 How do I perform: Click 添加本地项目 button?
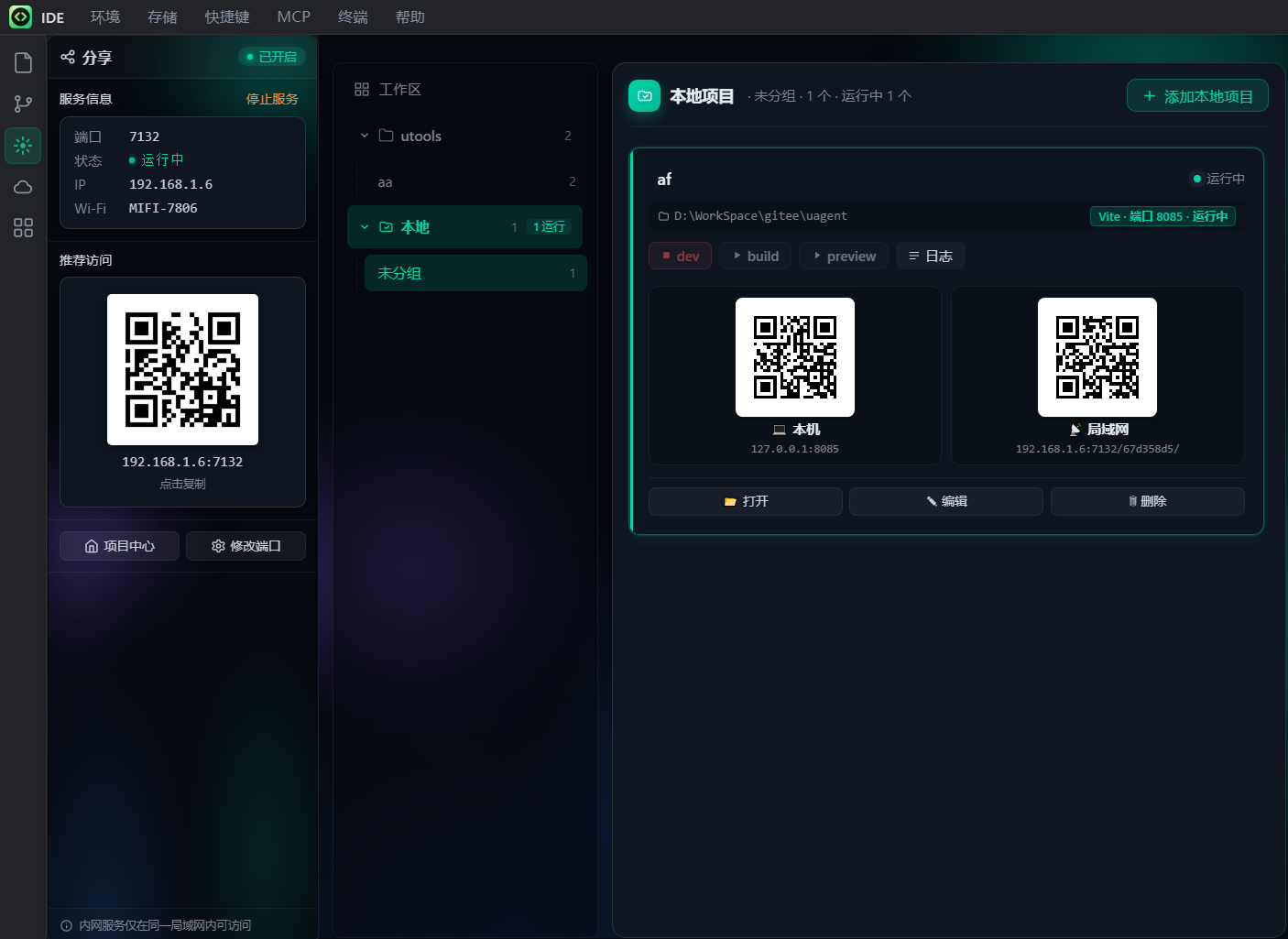pyautogui.click(x=1197, y=96)
